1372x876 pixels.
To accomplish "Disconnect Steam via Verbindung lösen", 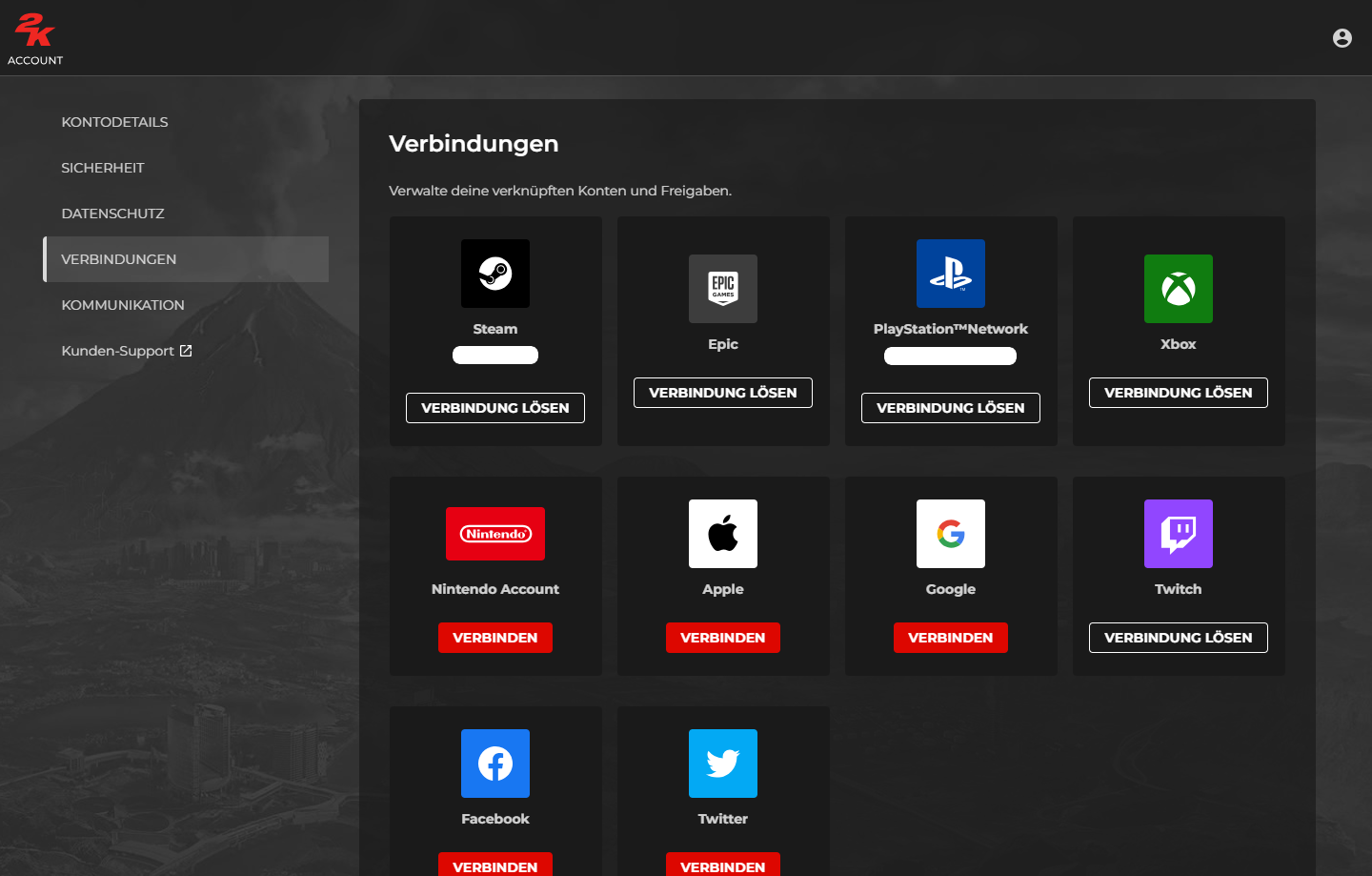I will [495, 408].
